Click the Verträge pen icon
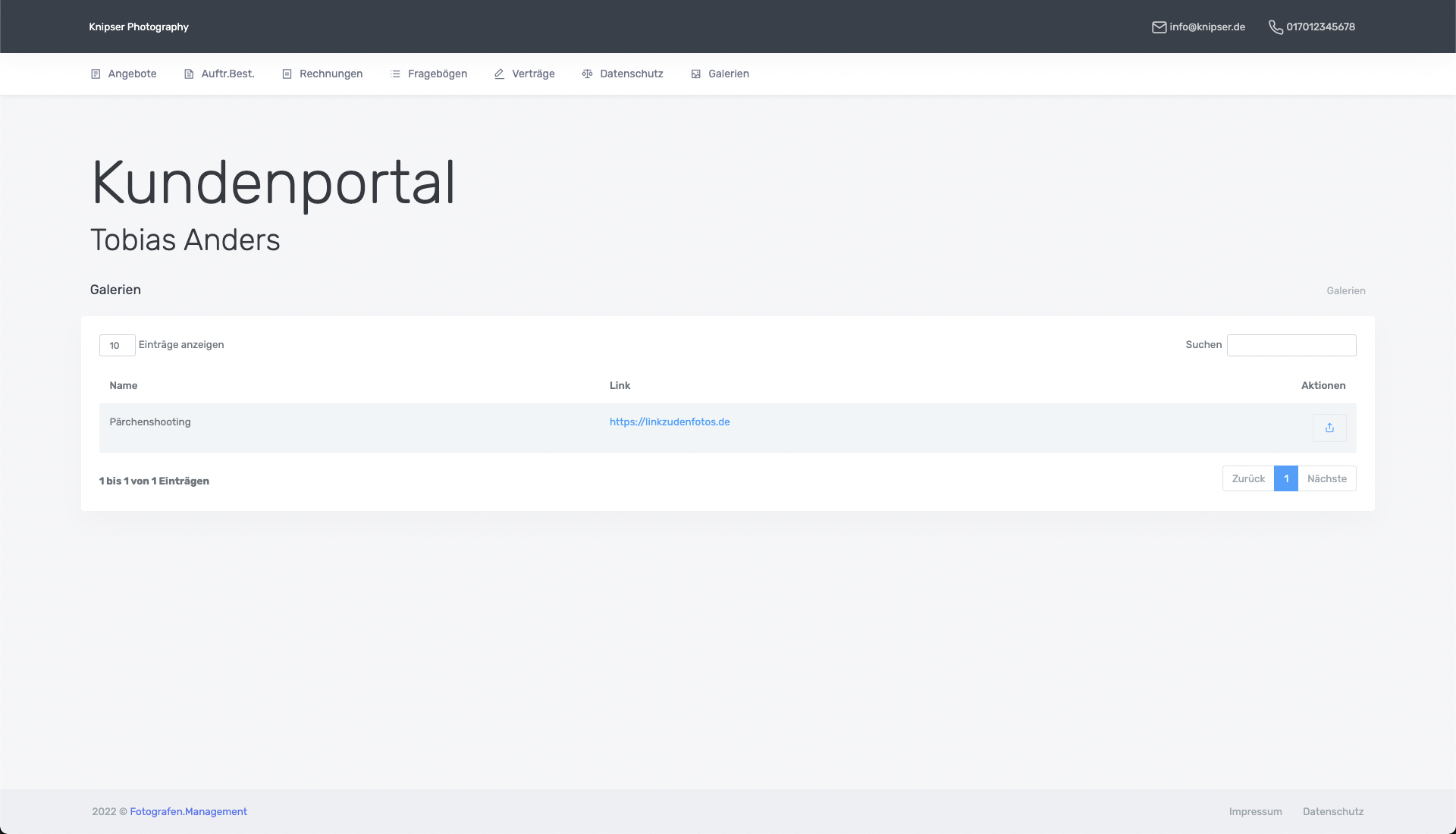1456x834 pixels. point(499,74)
